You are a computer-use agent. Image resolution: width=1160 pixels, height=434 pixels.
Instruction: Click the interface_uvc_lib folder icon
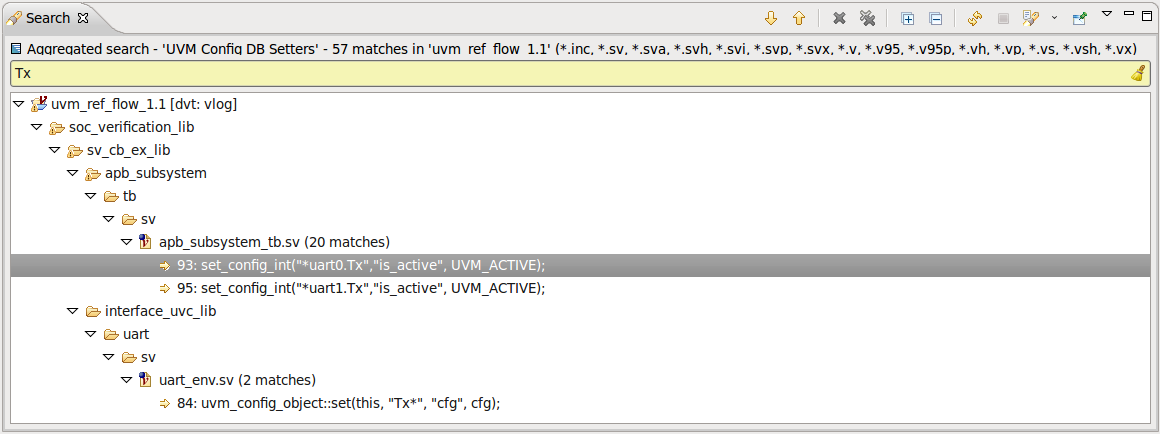pyautogui.click(x=92, y=311)
